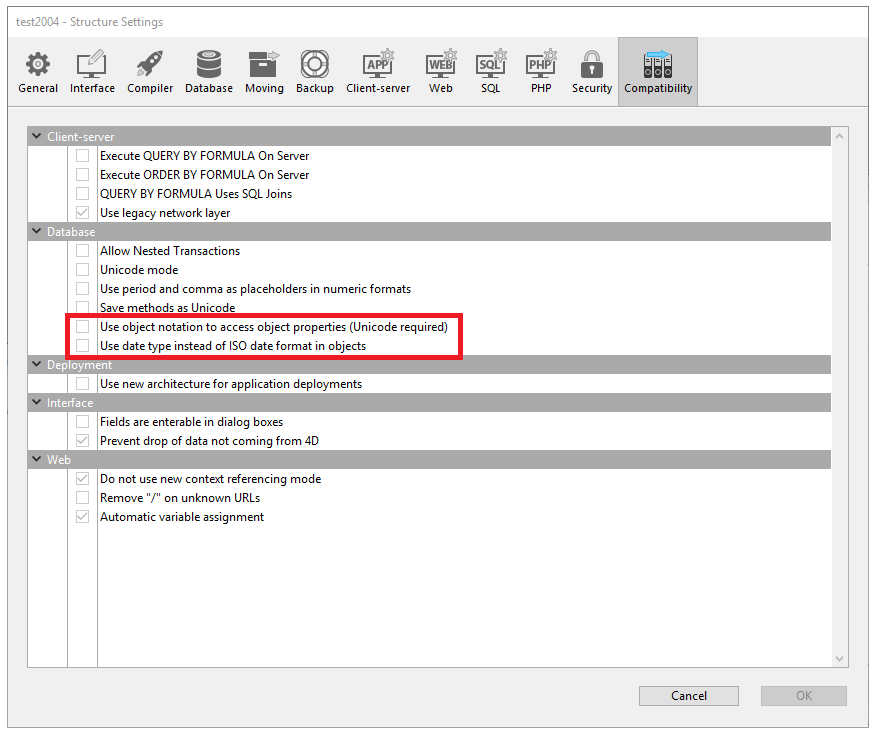Check QUERY BY FORMULA Uses SQL Joins
Image resolution: width=878 pixels, height=736 pixels.
pyautogui.click(x=82, y=194)
